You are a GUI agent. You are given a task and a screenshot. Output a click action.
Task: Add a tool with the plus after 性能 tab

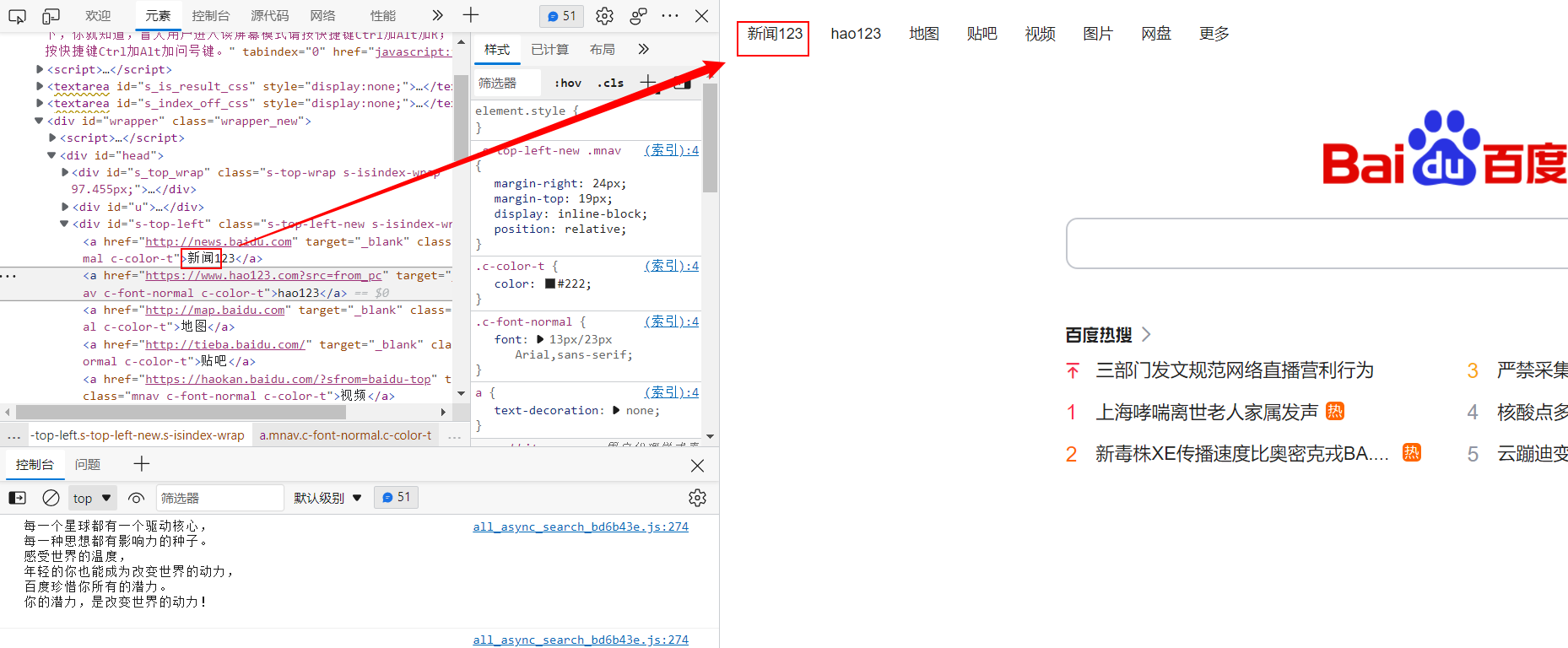(x=471, y=15)
